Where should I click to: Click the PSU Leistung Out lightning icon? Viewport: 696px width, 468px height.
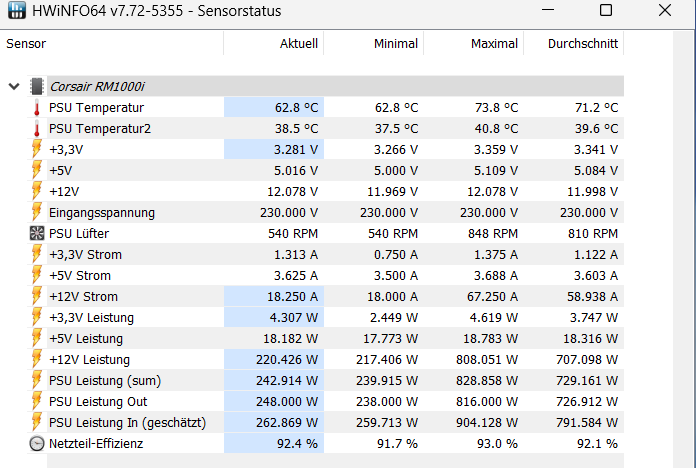click(37, 401)
